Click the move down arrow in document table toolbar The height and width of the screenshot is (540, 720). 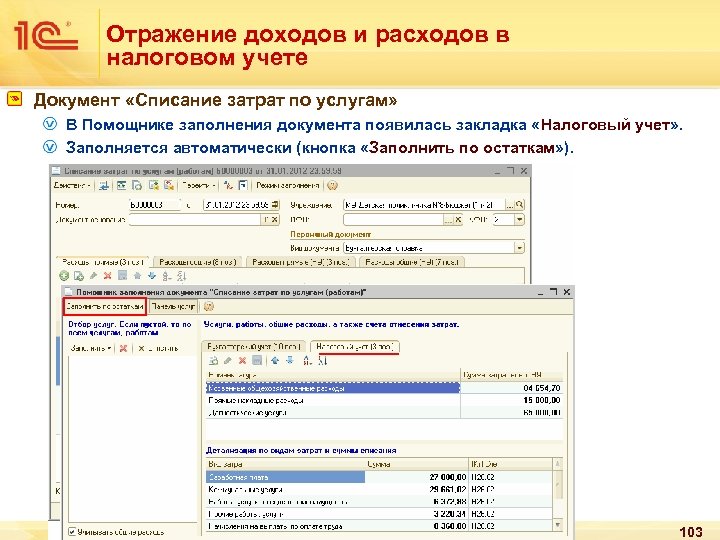coord(152,276)
